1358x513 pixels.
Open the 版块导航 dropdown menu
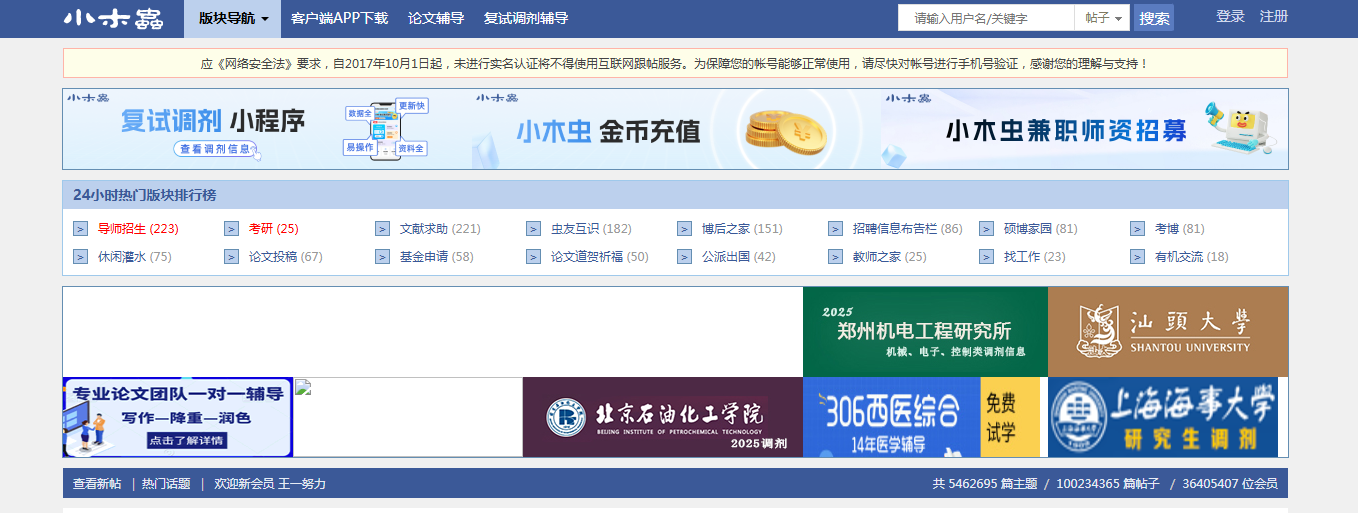[233, 19]
